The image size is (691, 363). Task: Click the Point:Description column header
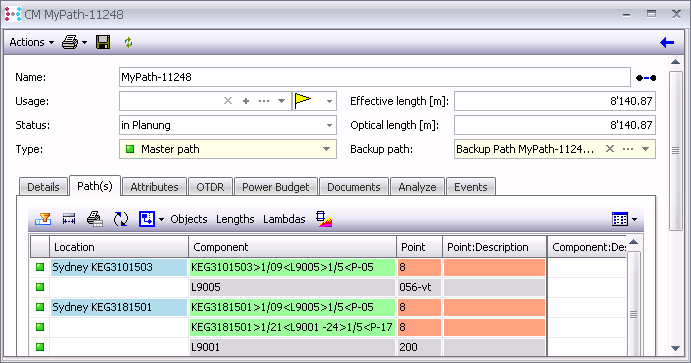point(494,247)
